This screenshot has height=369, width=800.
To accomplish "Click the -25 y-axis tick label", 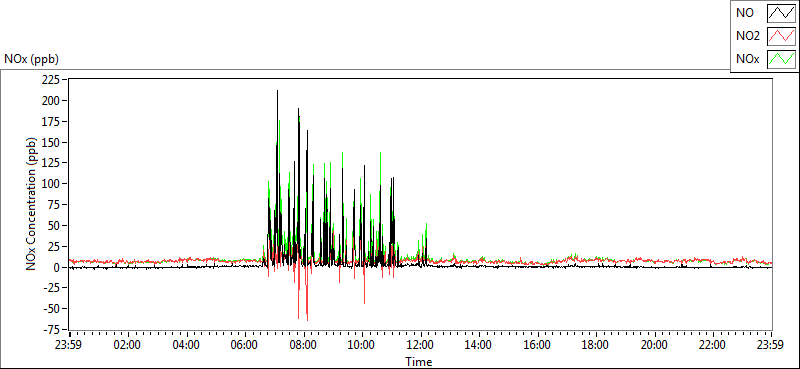I will pyautogui.click(x=51, y=287).
